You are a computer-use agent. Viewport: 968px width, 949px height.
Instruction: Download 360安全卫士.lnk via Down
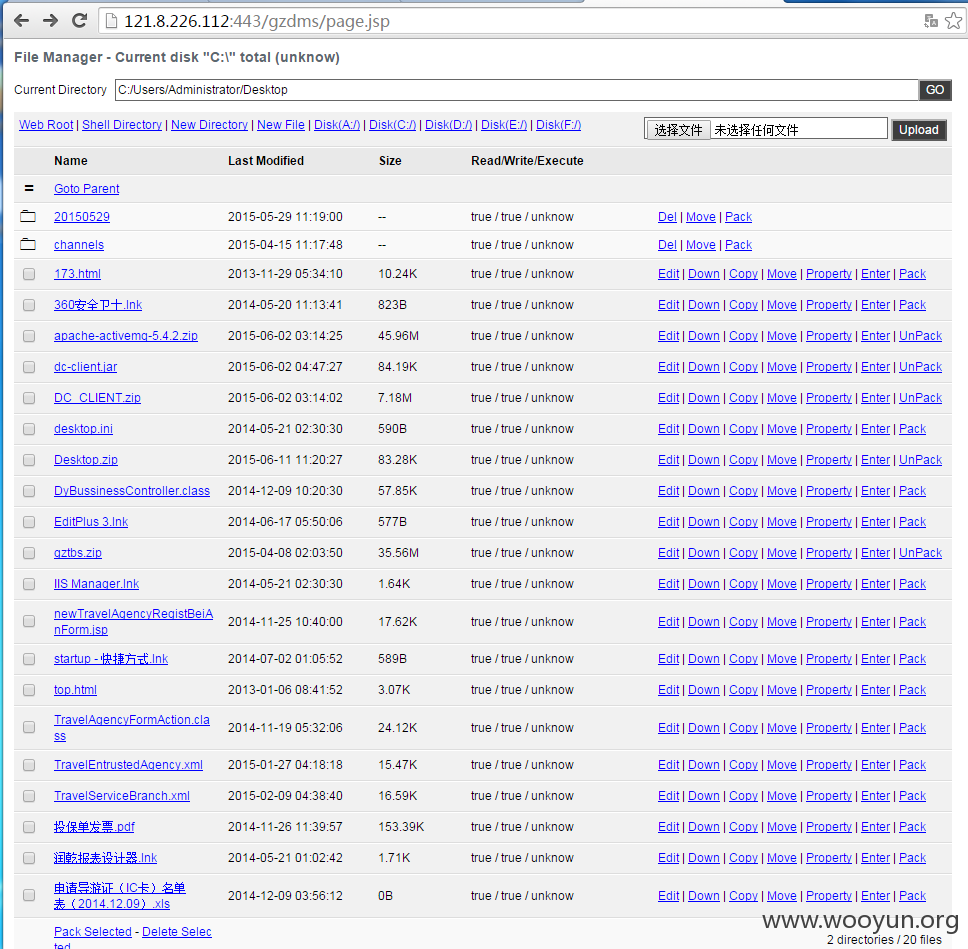click(x=704, y=305)
